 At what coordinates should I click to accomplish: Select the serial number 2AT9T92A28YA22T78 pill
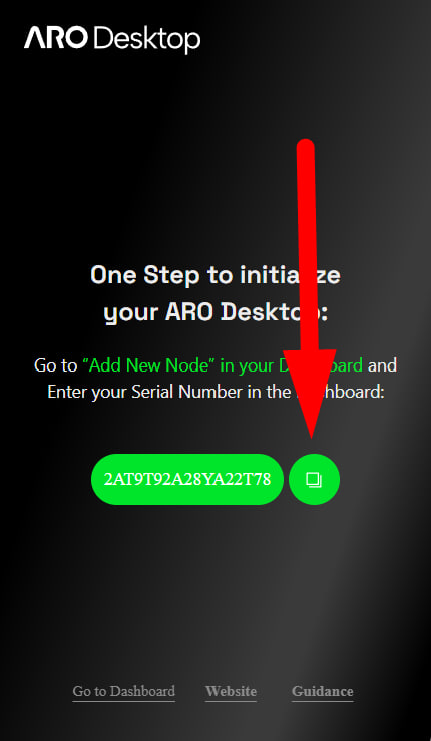click(187, 479)
